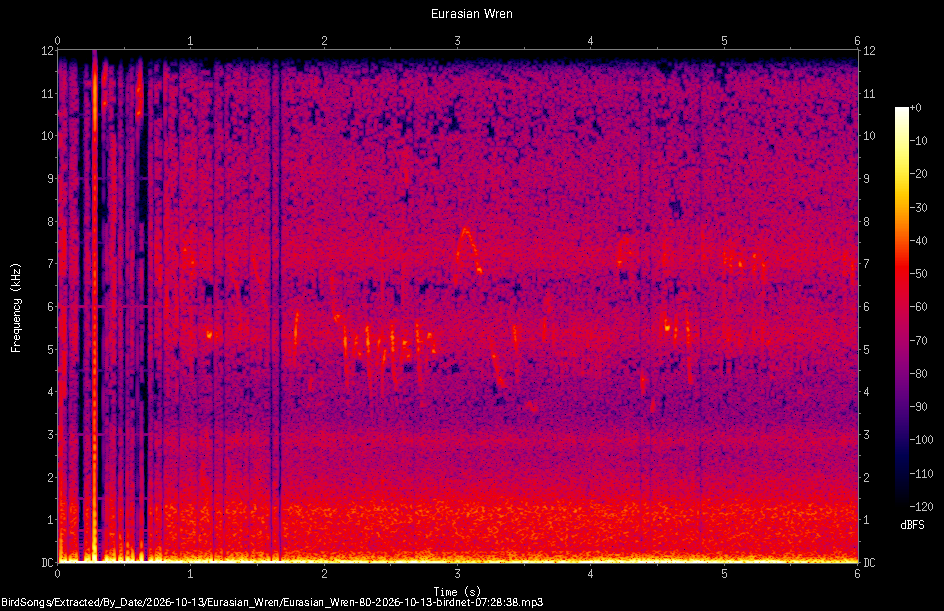
Task: Click "3" on the bottom time axis
Action: pyautogui.click(x=458, y=574)
